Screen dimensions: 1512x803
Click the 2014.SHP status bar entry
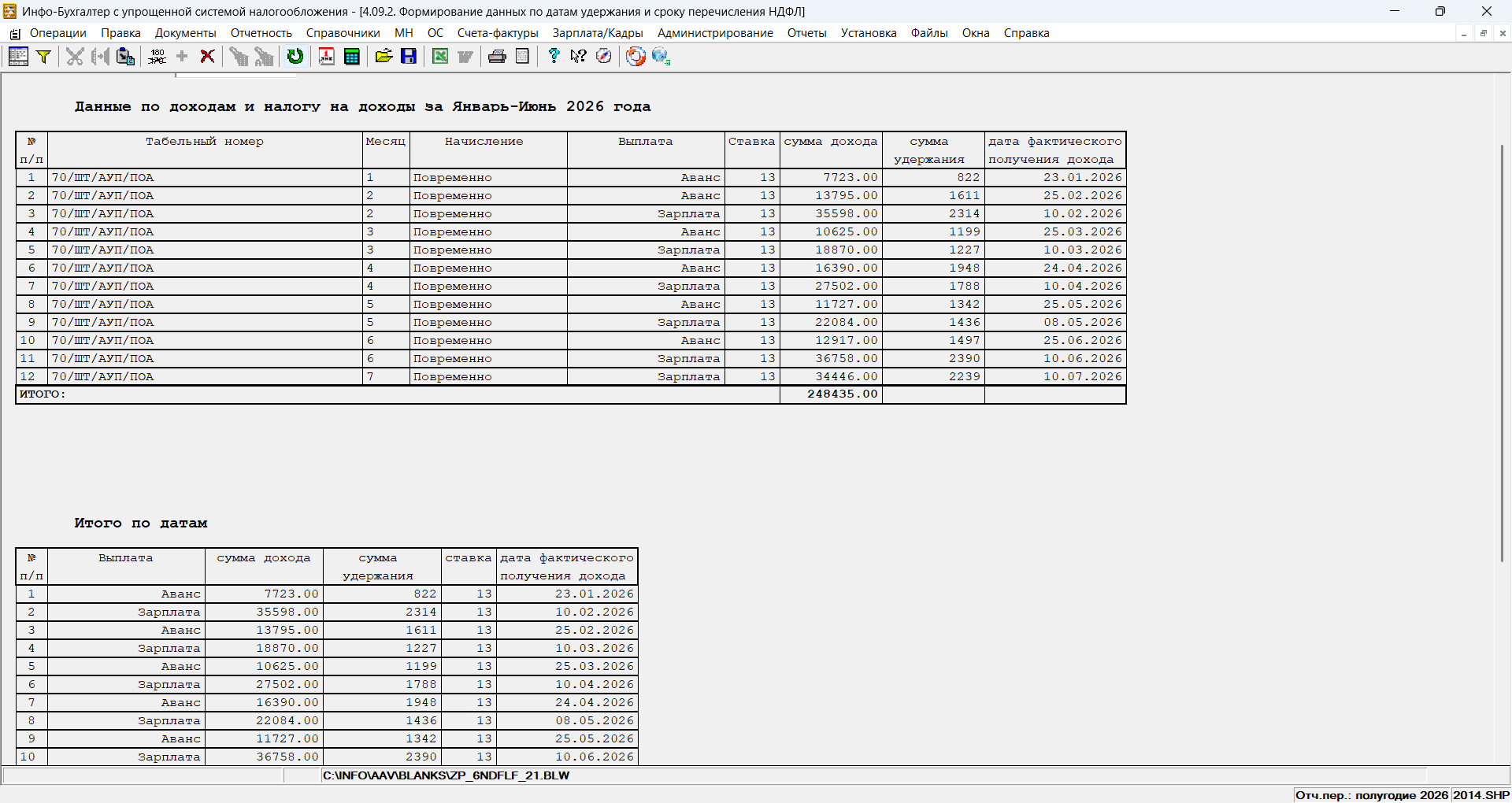click(x=1481, y=795)
